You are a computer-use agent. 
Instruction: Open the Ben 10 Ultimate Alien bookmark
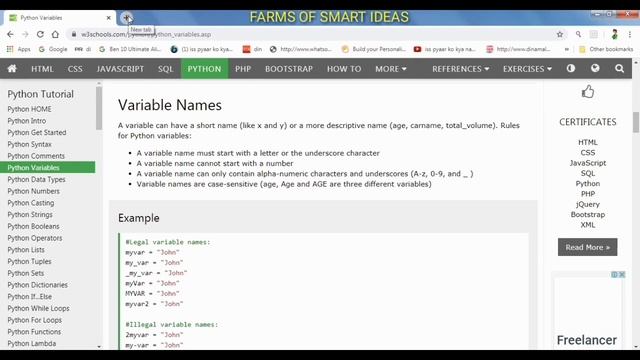[x=130, y=49]
